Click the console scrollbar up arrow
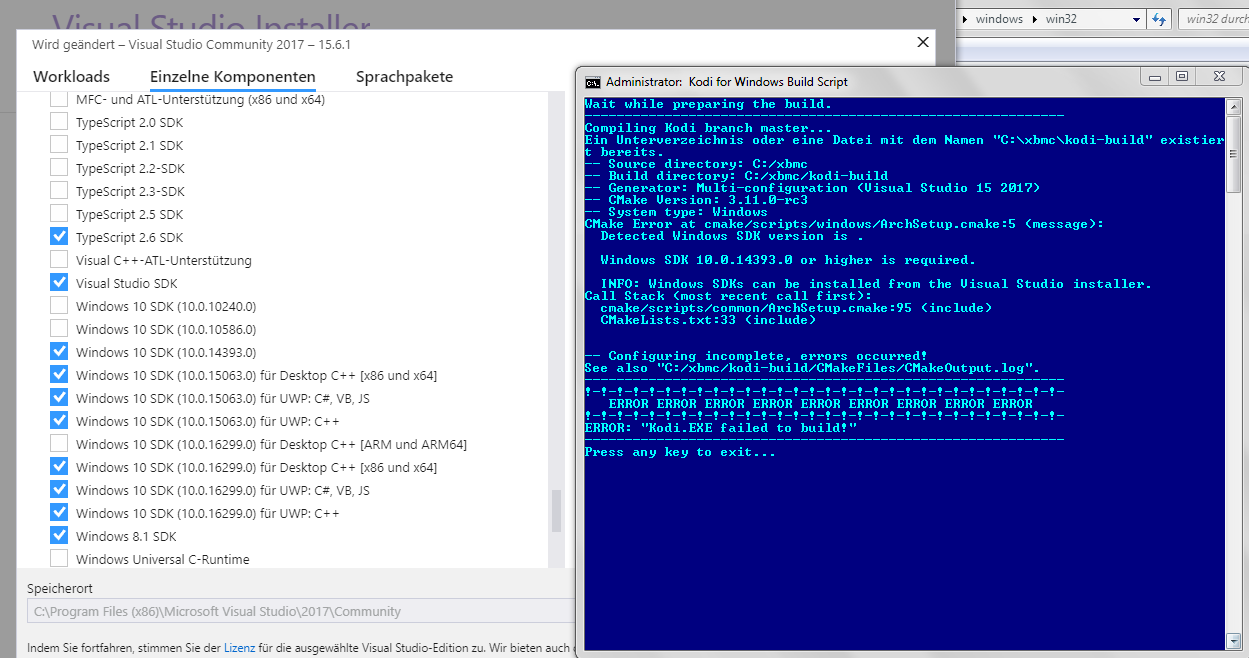Image resolution: width=1249 pixels, height=658 pixels. point(1233,105)
